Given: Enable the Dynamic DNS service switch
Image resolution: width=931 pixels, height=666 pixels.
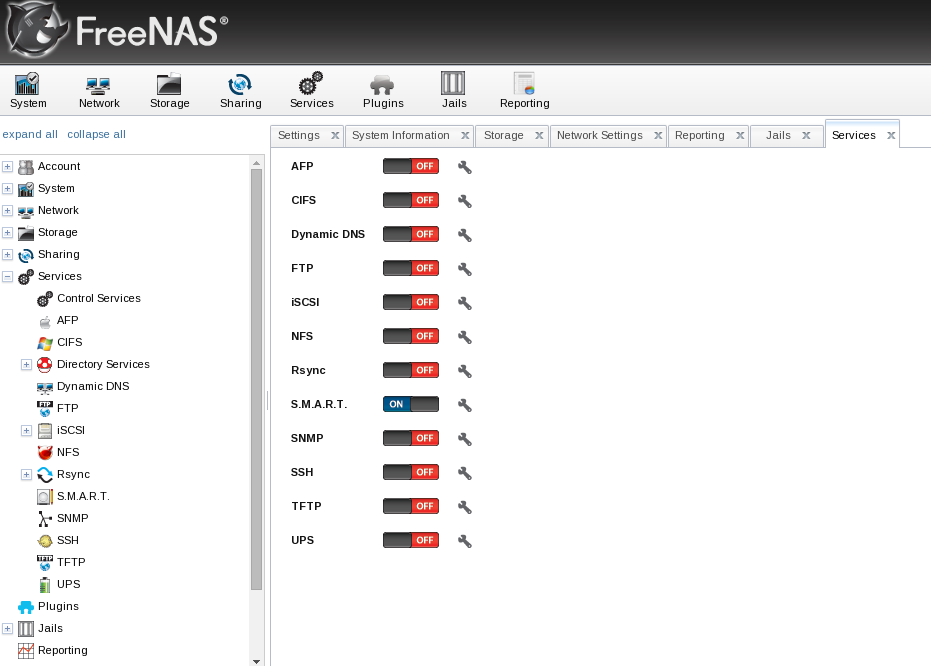Looking at the screenshot, I should [x=411, y=234].
